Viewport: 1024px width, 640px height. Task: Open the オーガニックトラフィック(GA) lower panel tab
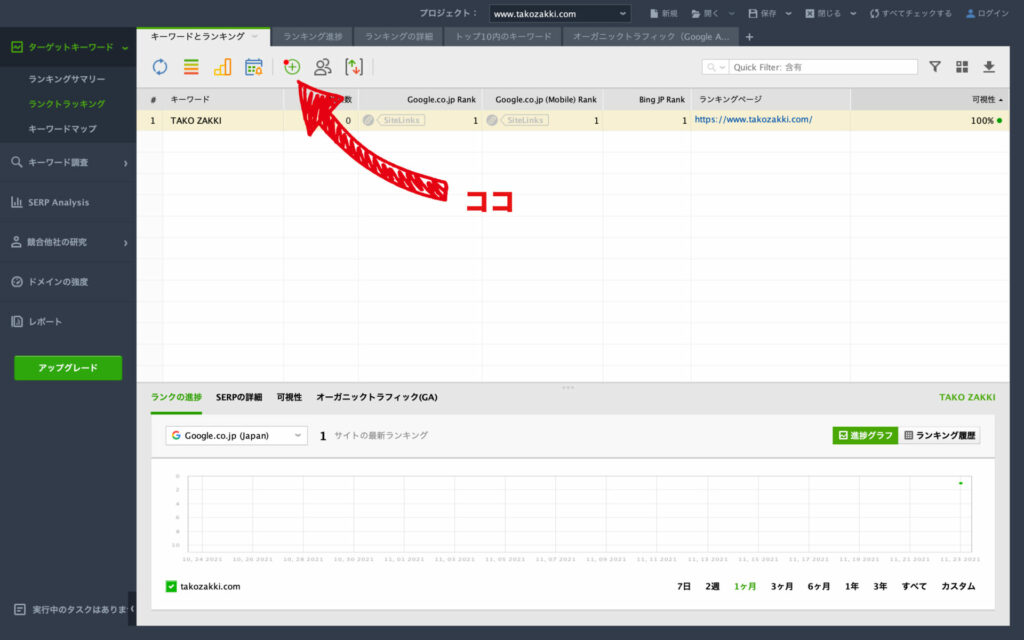pyautogui.click(x=377, y=397)
